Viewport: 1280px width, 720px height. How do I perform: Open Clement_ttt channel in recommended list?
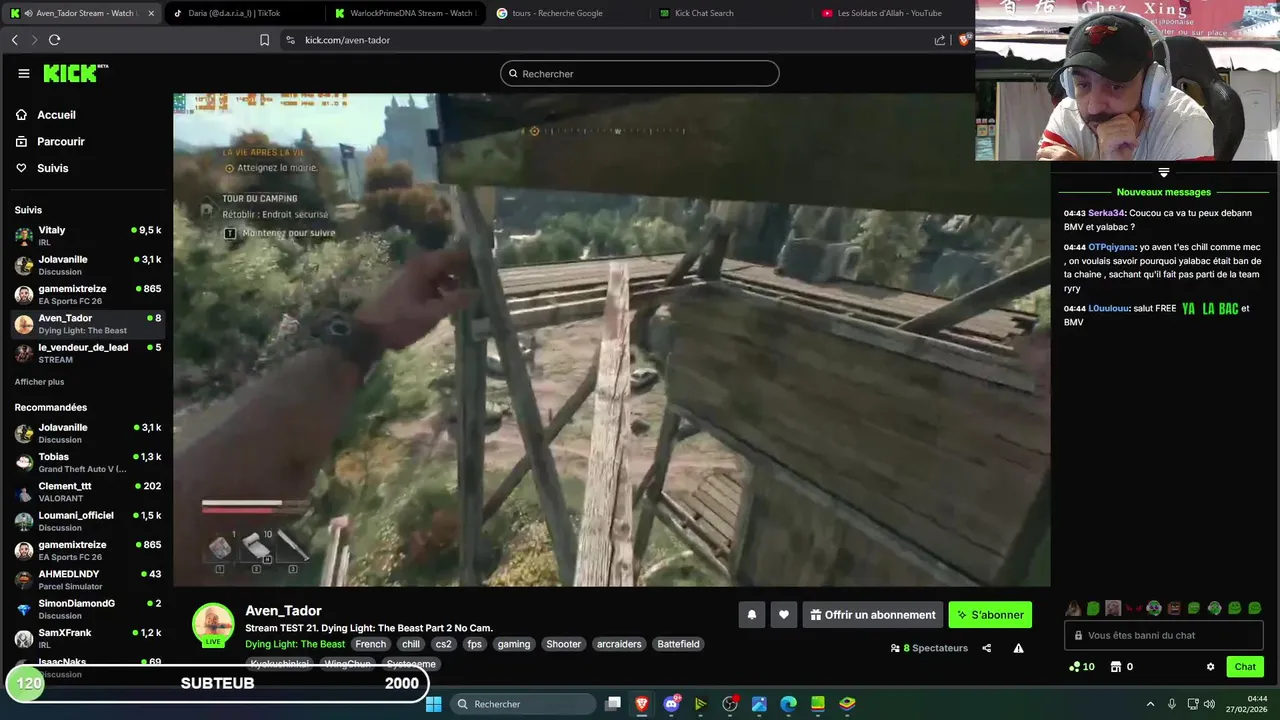[88, 491]
